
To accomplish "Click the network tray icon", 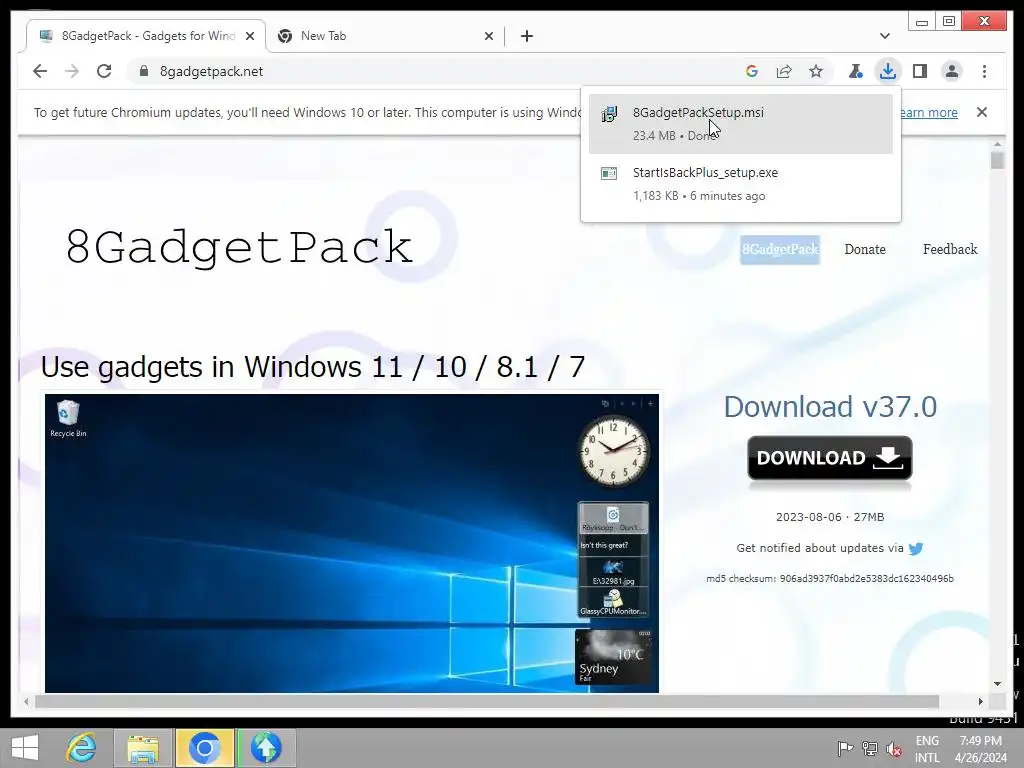I will pyautogui.click(x=869, y=748).
